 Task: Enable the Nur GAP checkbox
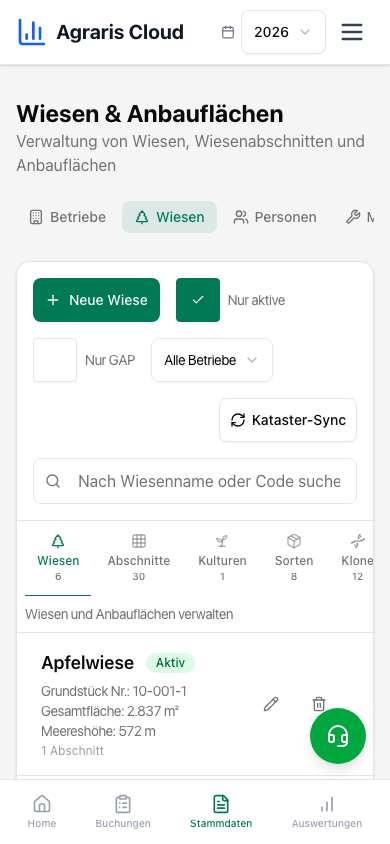(55, 360)
